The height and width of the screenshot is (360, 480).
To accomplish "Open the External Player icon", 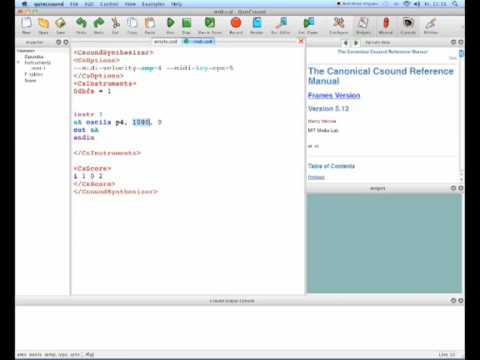I will click(x=308, y=25).
